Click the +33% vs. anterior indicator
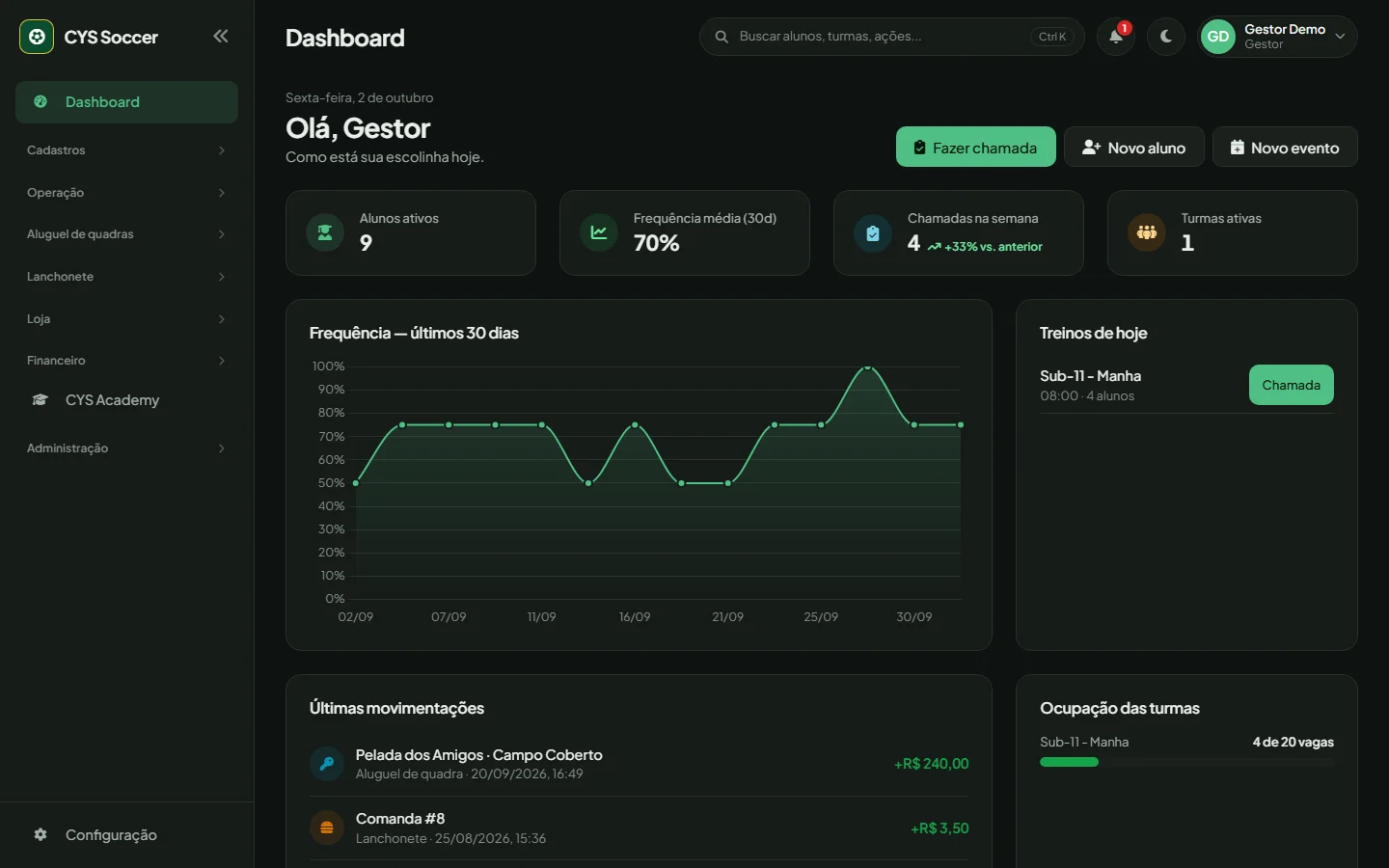The width and height of the screenshot is (1389, 868). 985,247
